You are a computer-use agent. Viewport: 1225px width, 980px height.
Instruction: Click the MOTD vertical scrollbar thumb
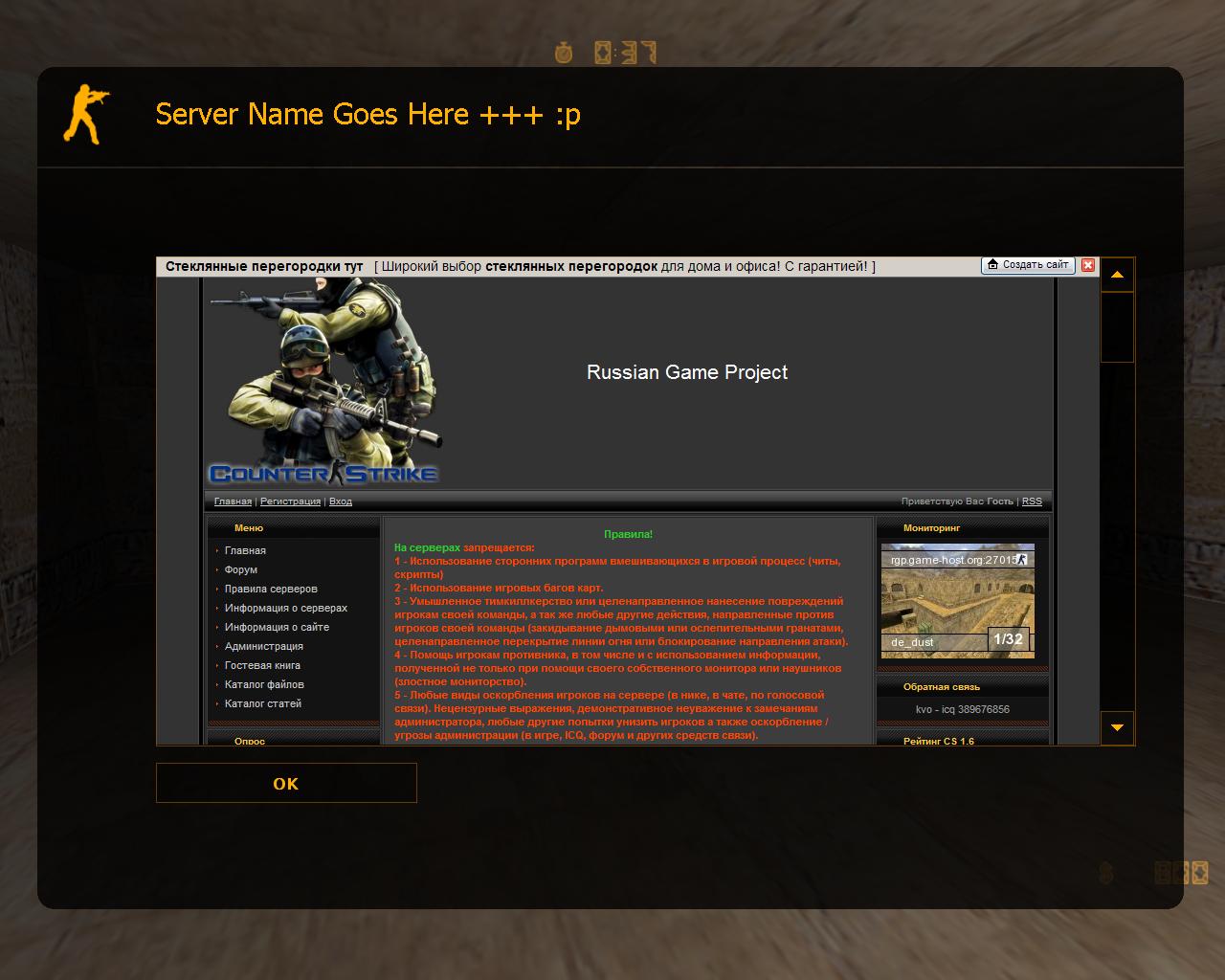1117,327
